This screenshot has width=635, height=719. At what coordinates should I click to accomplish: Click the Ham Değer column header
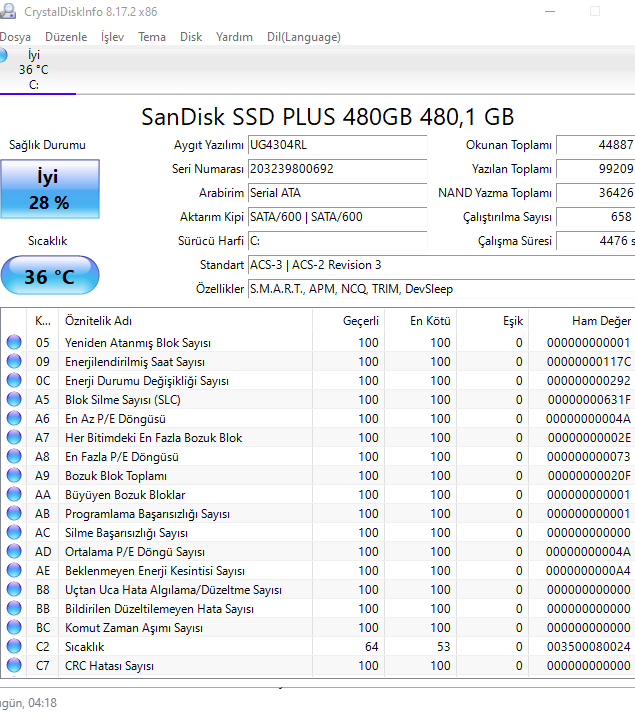[582, 321]
